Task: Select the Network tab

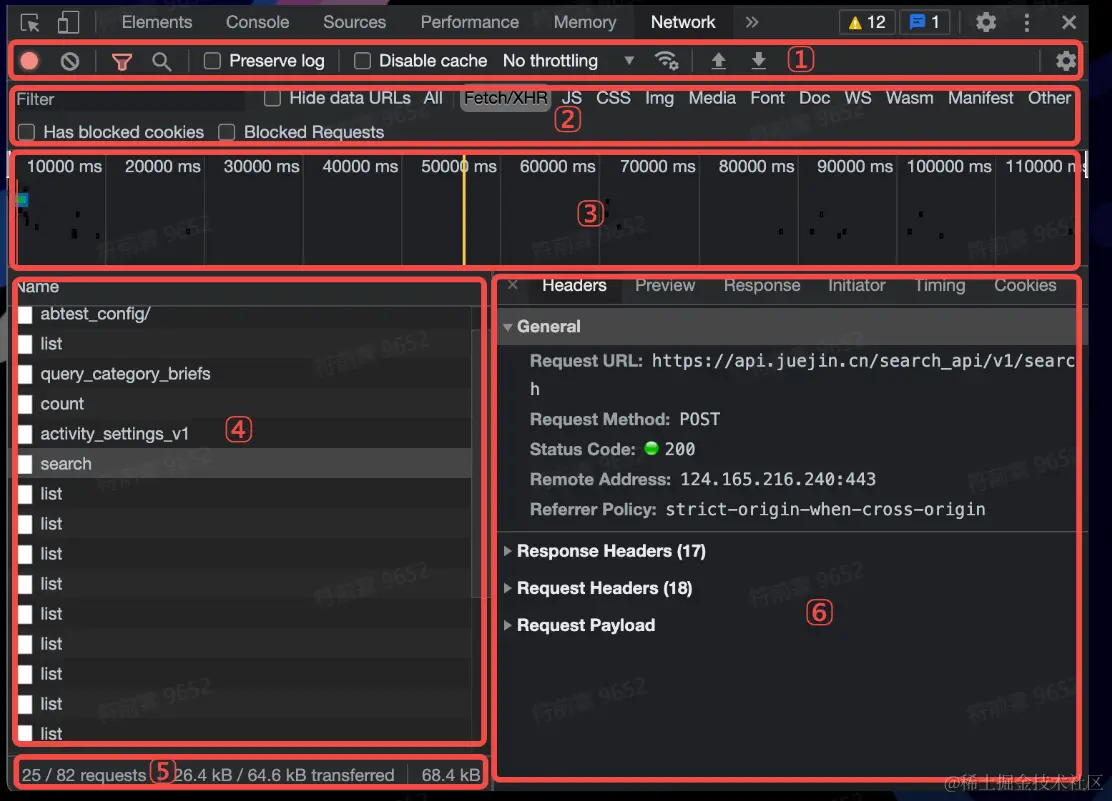Action: (x=683, y=23)
